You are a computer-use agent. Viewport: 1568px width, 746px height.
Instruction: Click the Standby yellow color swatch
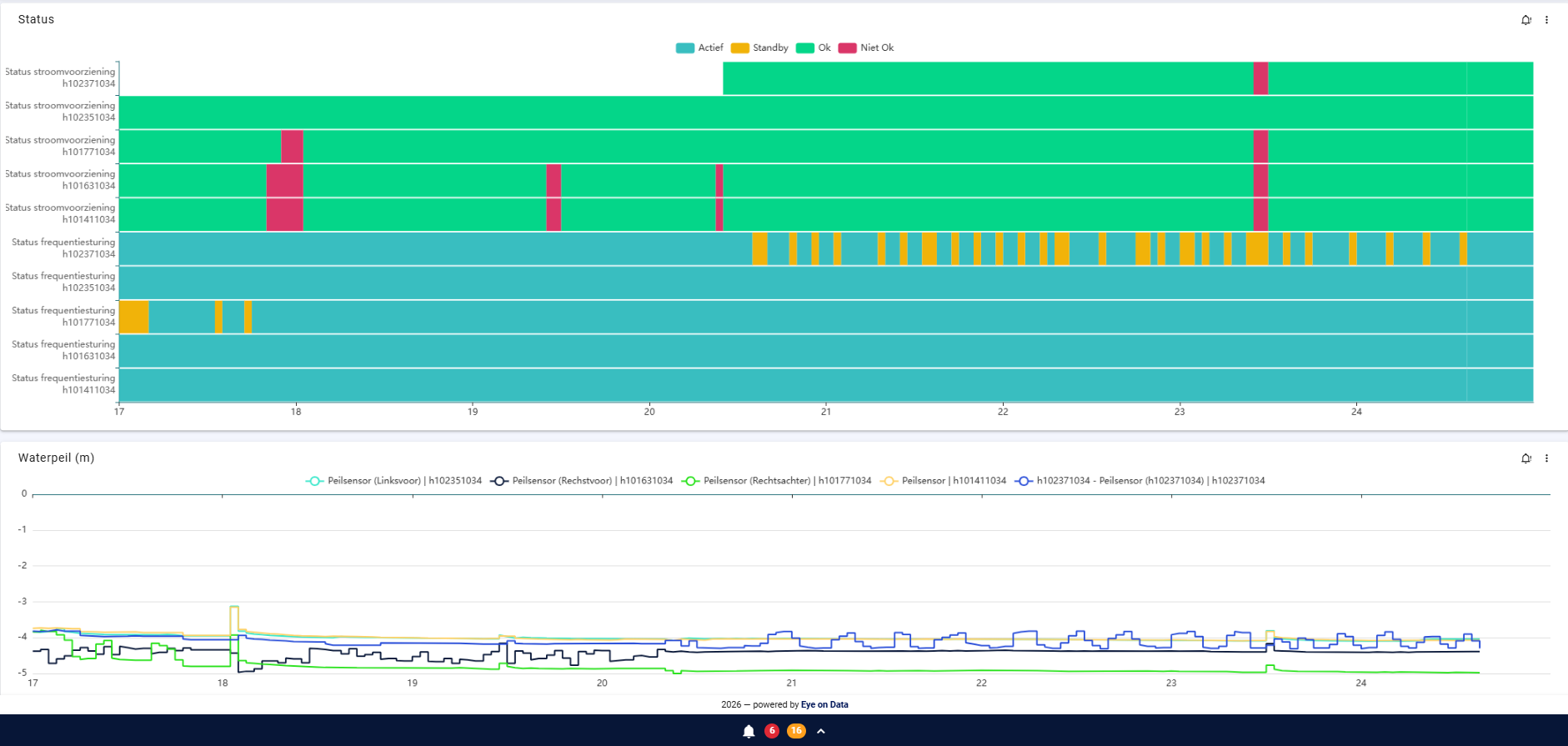(x=739, y=48)
